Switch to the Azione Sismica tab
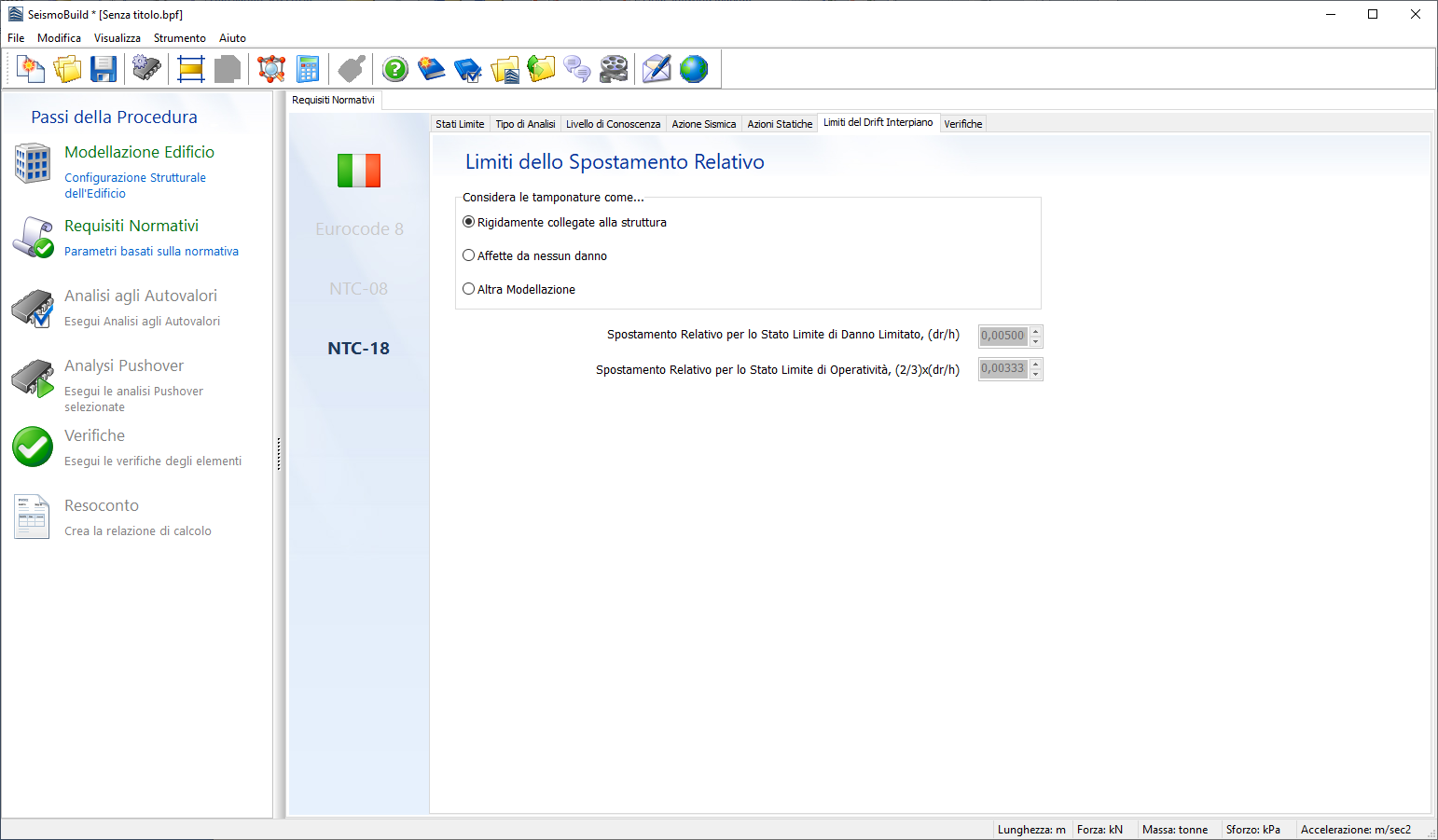 tap(703, 124)
